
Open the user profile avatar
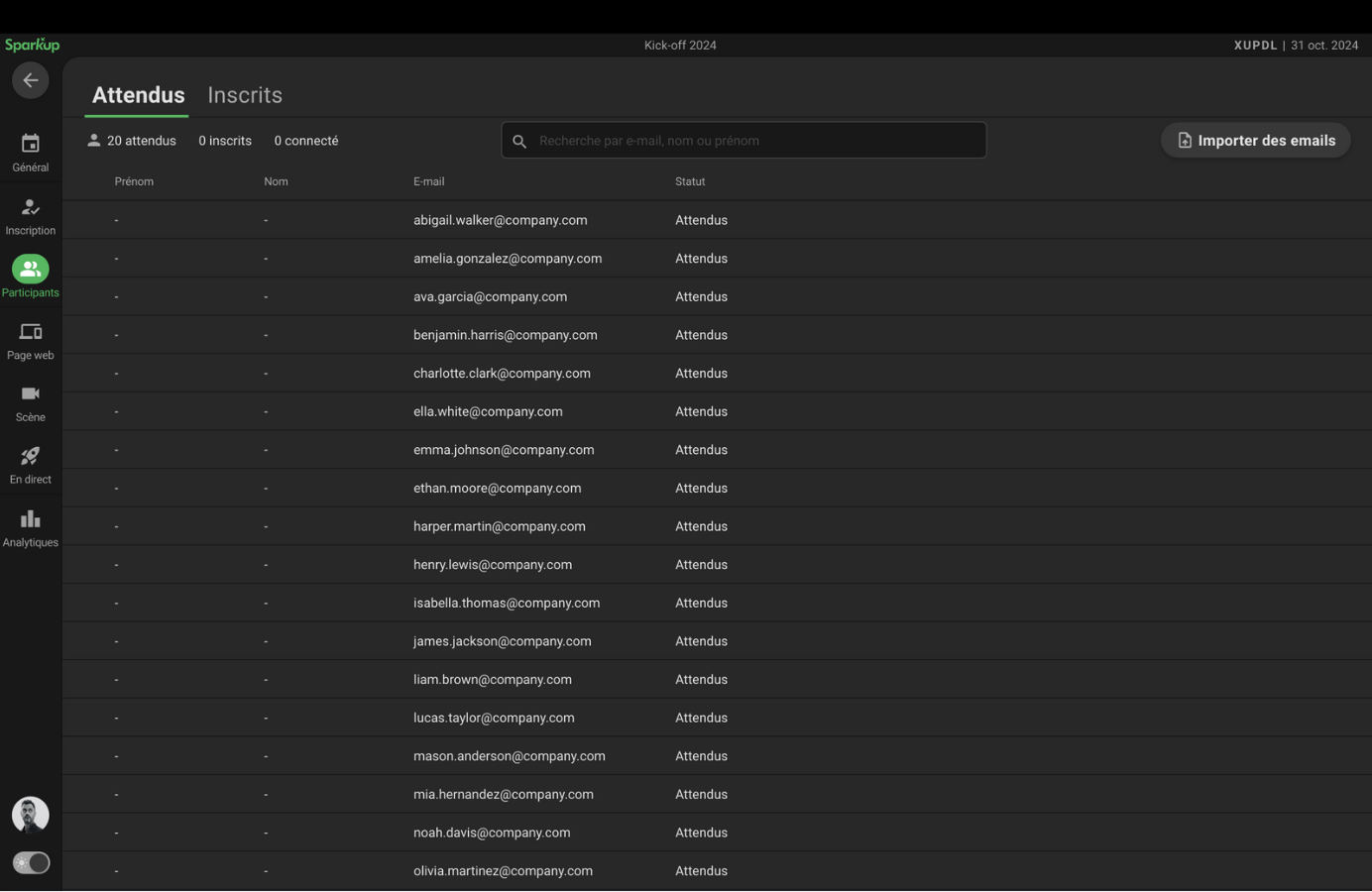coord(31,815)
